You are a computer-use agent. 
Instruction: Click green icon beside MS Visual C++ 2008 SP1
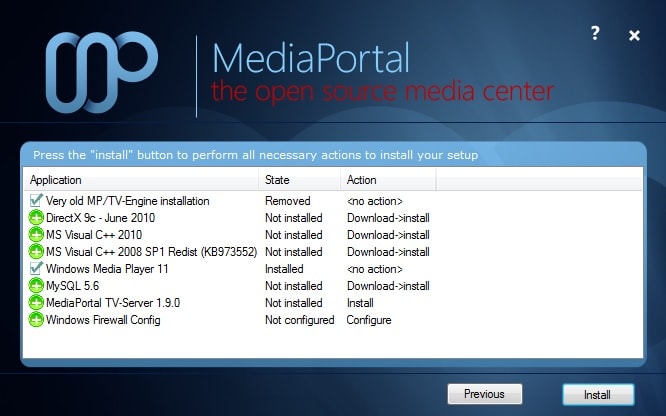[x=37, y=252]
